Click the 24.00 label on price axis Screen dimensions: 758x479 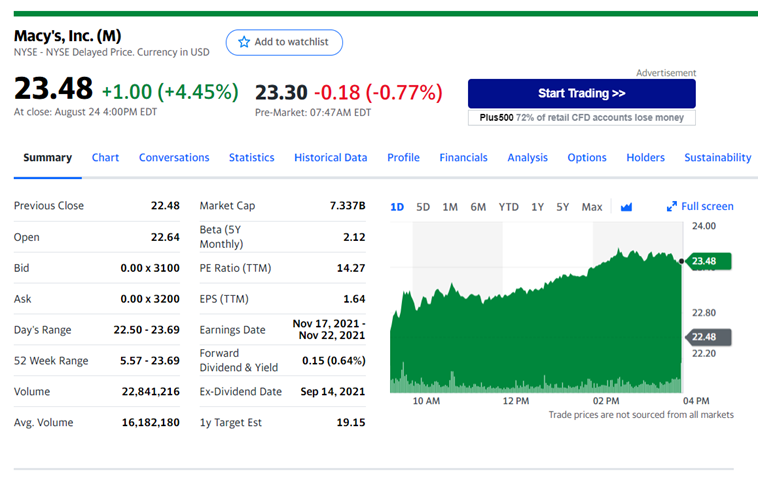(x=704, y=226)
